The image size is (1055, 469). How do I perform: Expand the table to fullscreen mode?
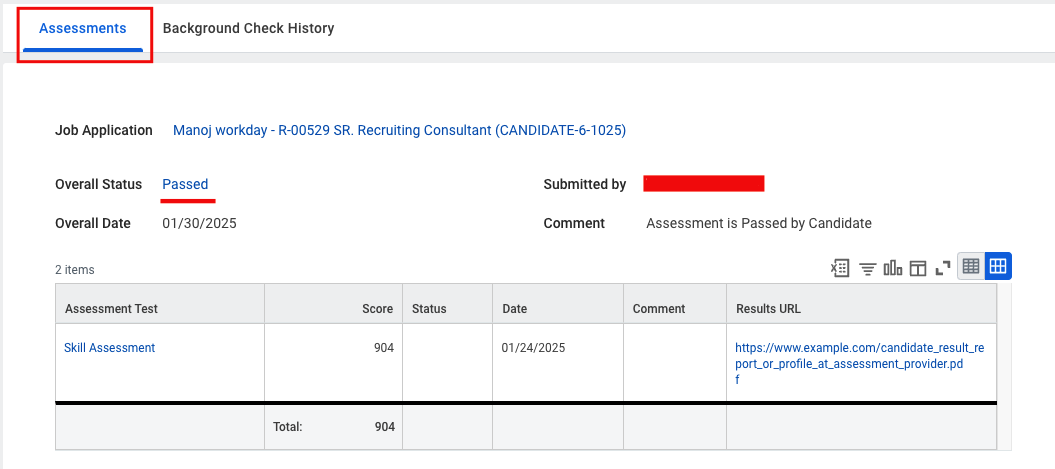tap(943, 268)
